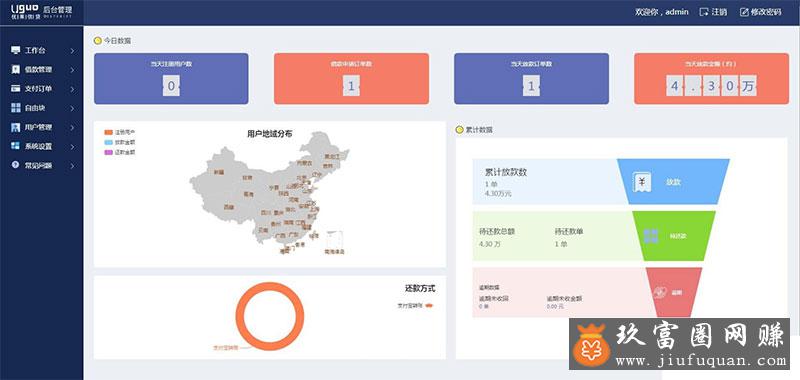This screenshot has width=800, height=380.
Task: Select 云南 on the China map
Action: 263,230
